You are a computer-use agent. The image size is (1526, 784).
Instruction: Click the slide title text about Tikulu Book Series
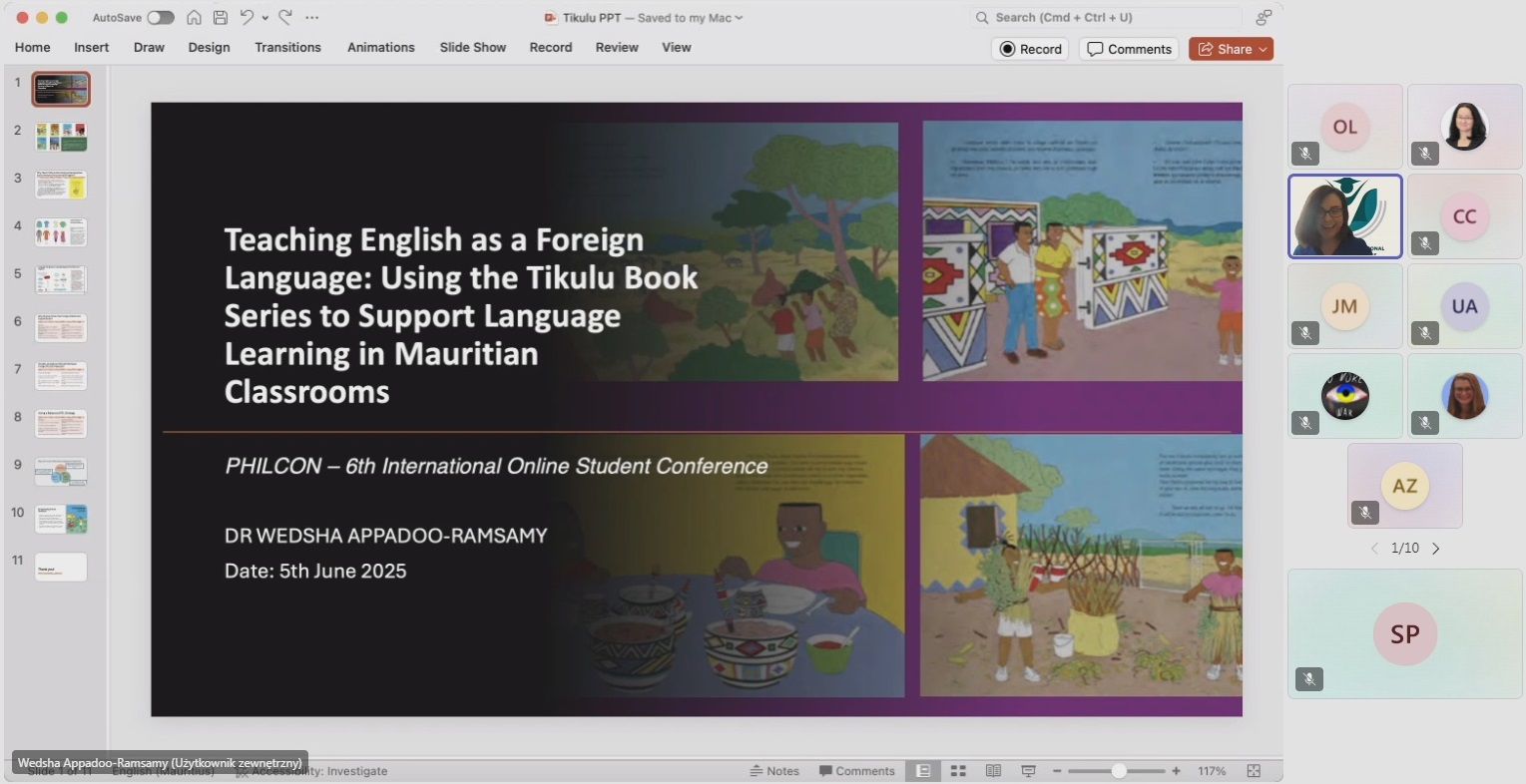tap(461, 315)
